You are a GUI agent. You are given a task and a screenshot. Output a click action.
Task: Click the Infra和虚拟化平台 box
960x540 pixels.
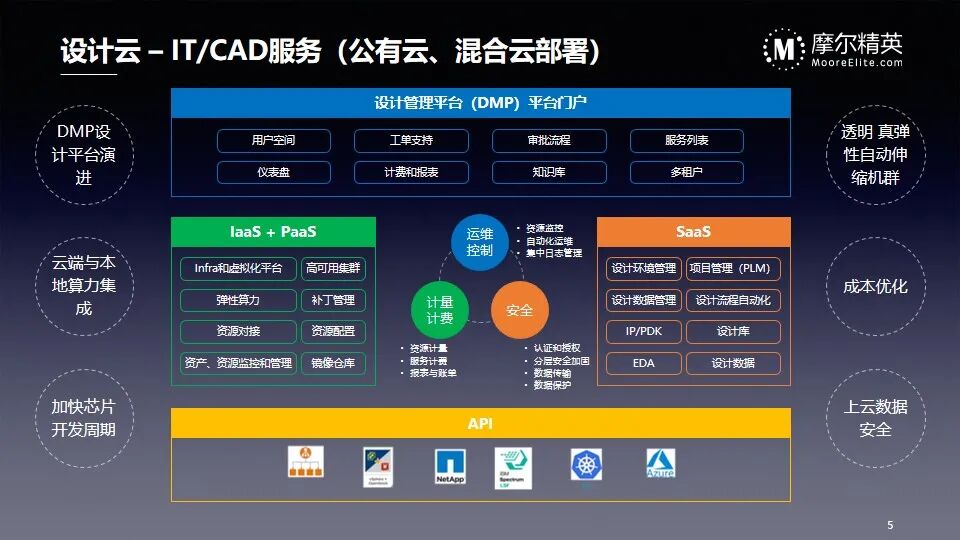click(x=238, y=269)
